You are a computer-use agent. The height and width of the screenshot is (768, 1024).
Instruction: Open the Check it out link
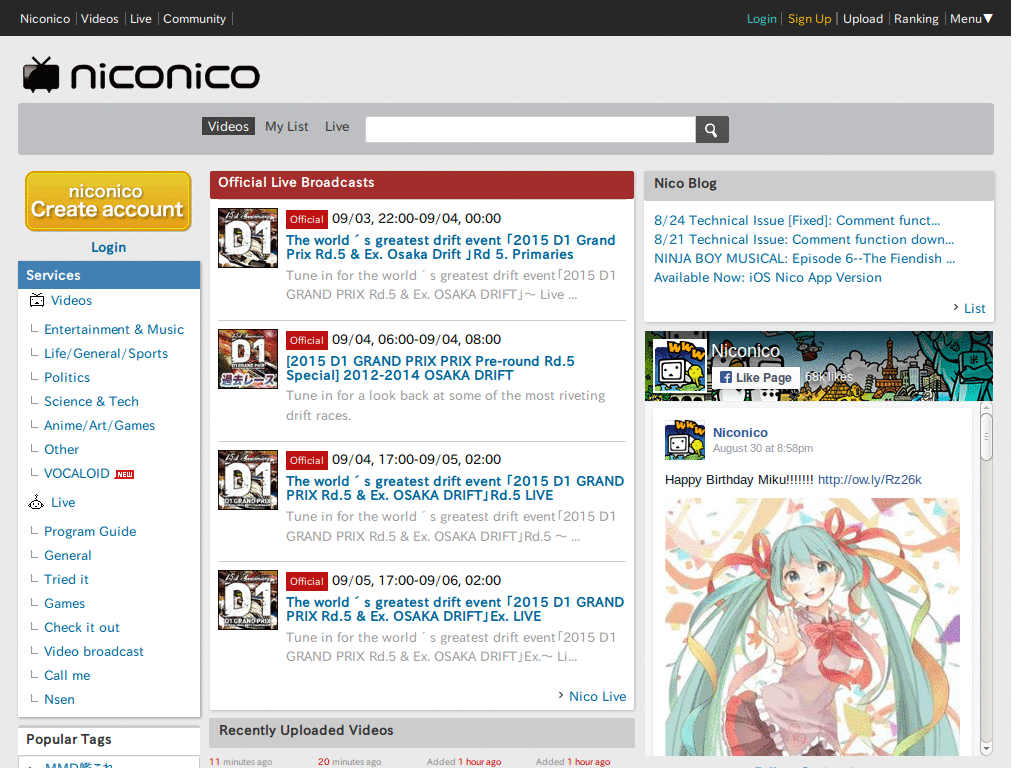82,628
